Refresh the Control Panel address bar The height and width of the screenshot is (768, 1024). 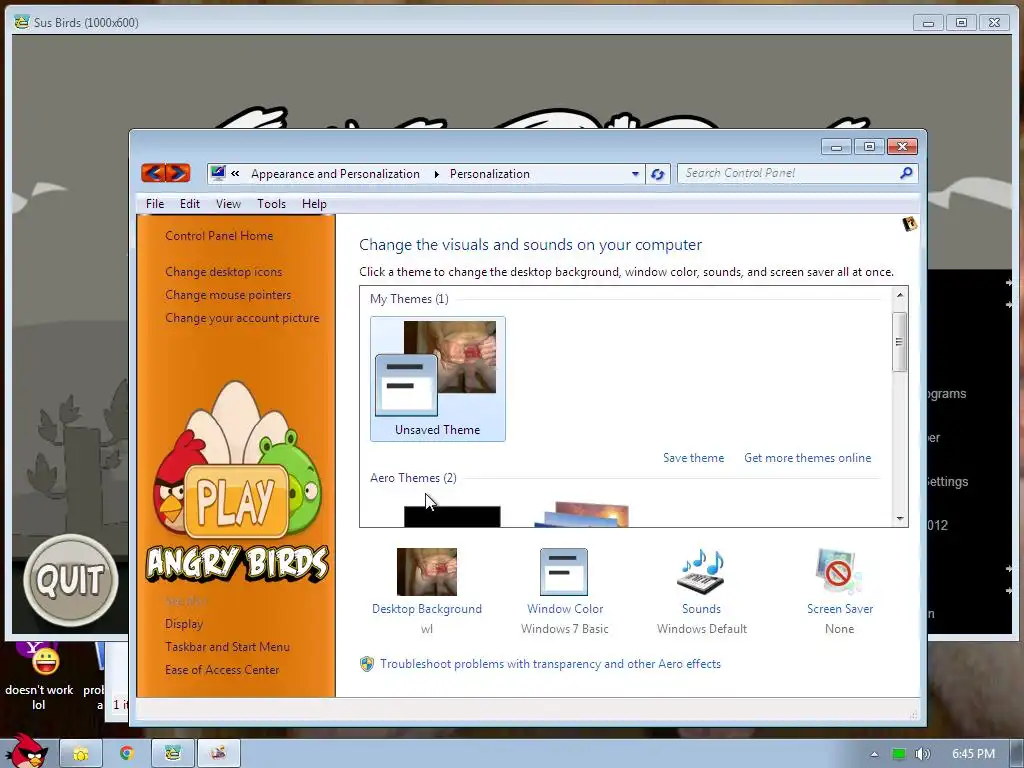[x=658, y=174]
